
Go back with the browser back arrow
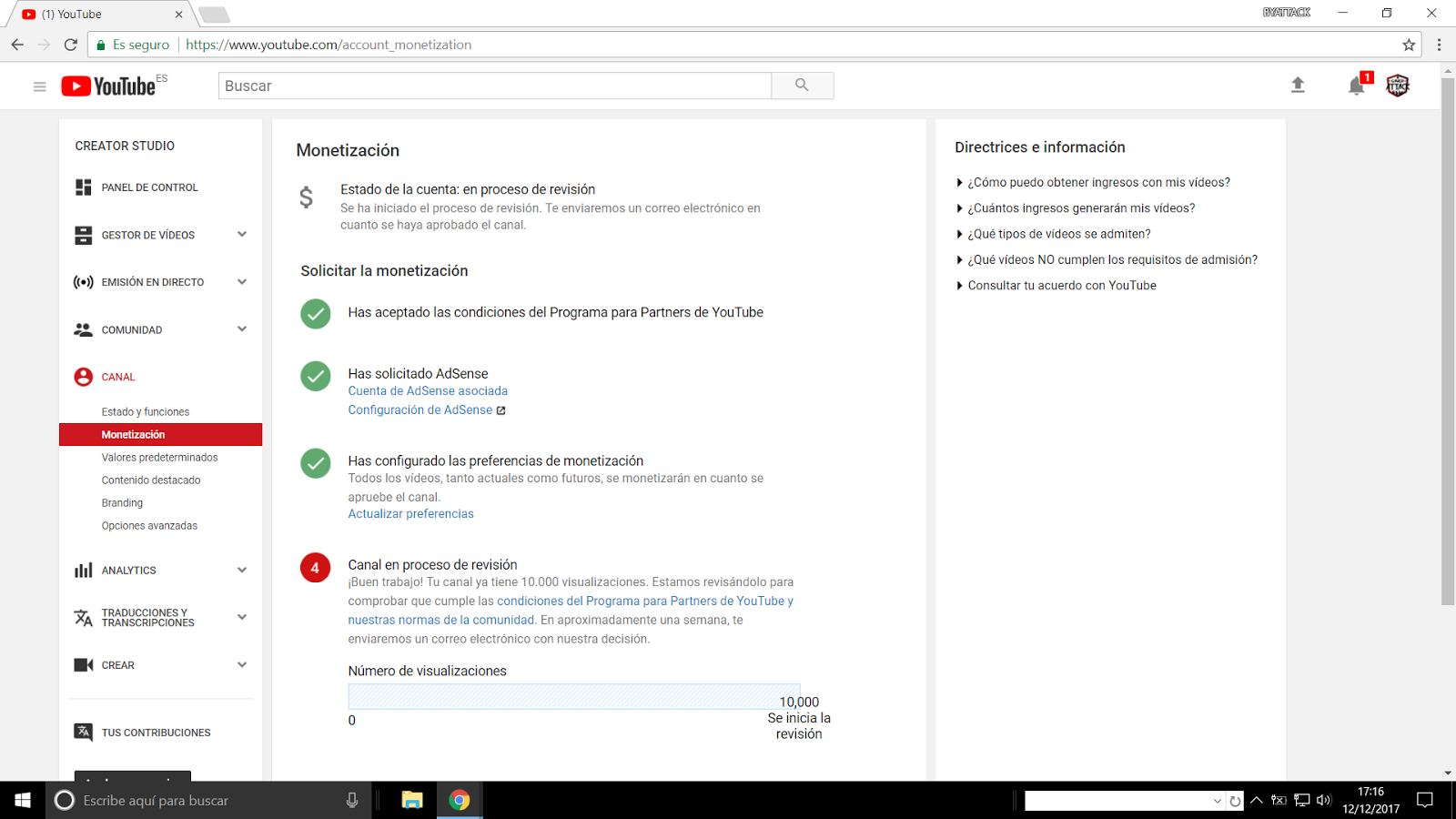17,45
